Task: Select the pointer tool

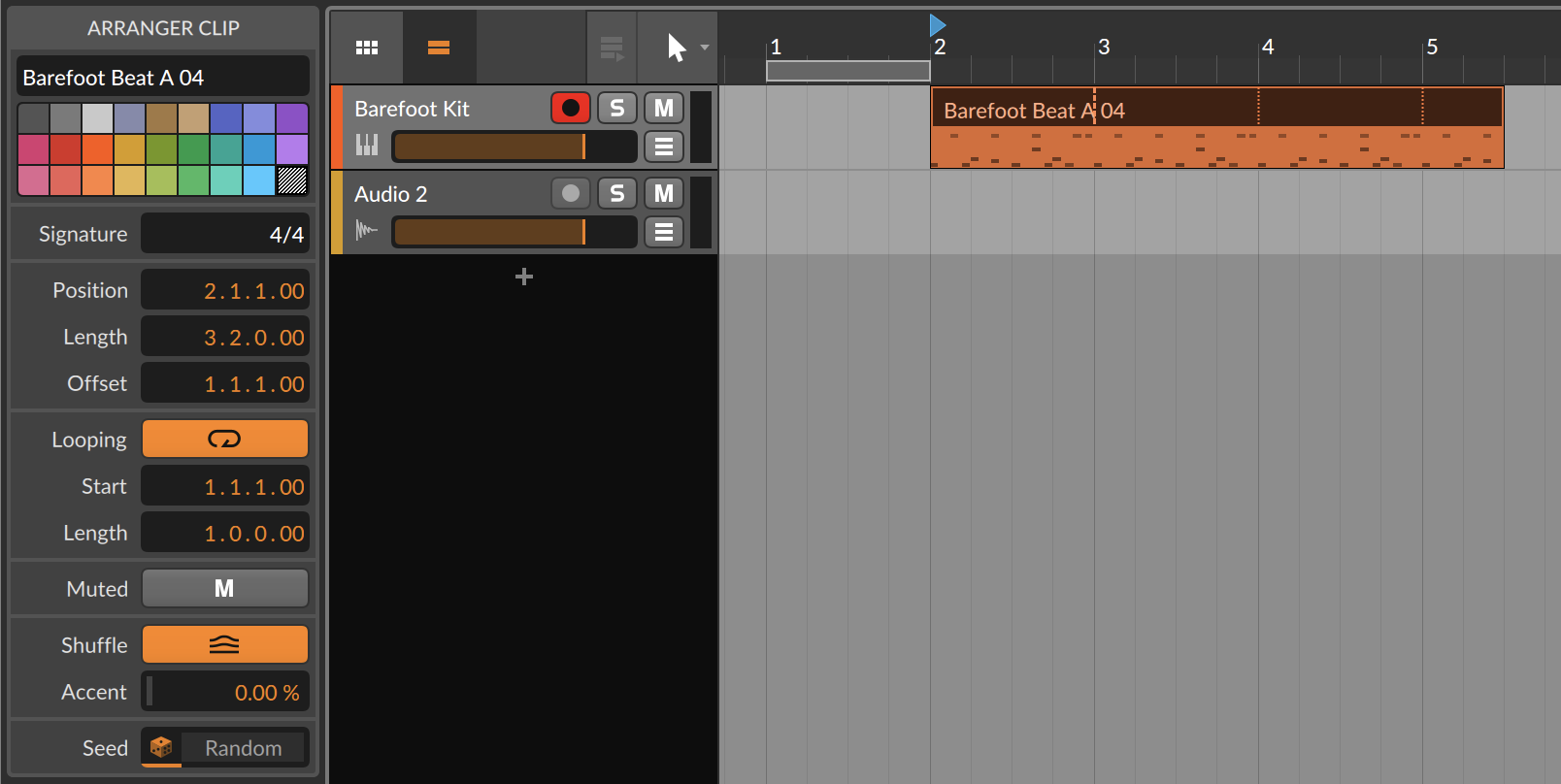Action: (677, 48)
